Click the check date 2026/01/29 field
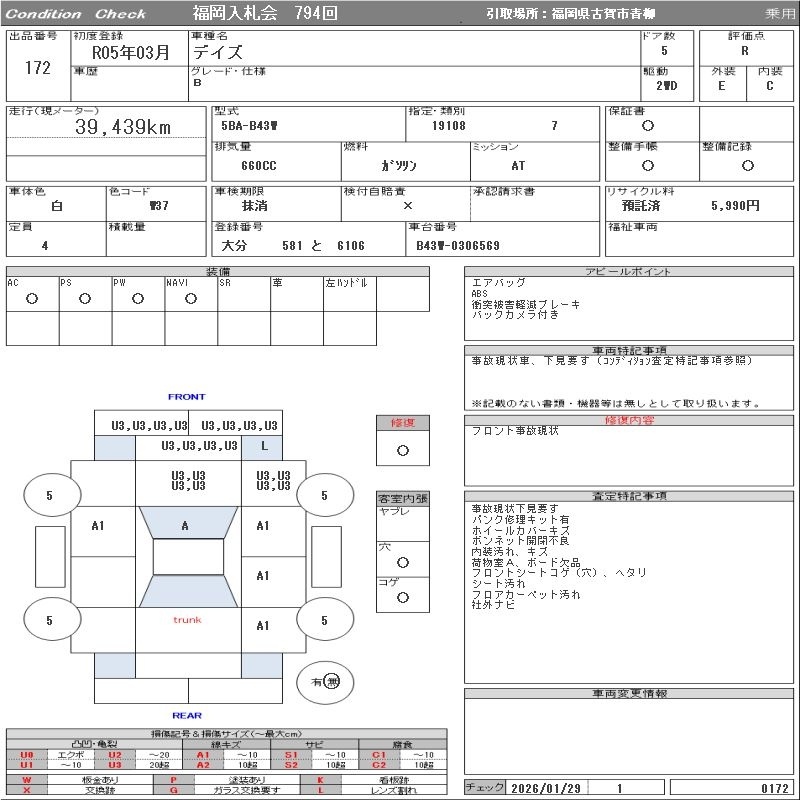Image resolution: width=800 pixels, height=800 pixels. point(546,788)
